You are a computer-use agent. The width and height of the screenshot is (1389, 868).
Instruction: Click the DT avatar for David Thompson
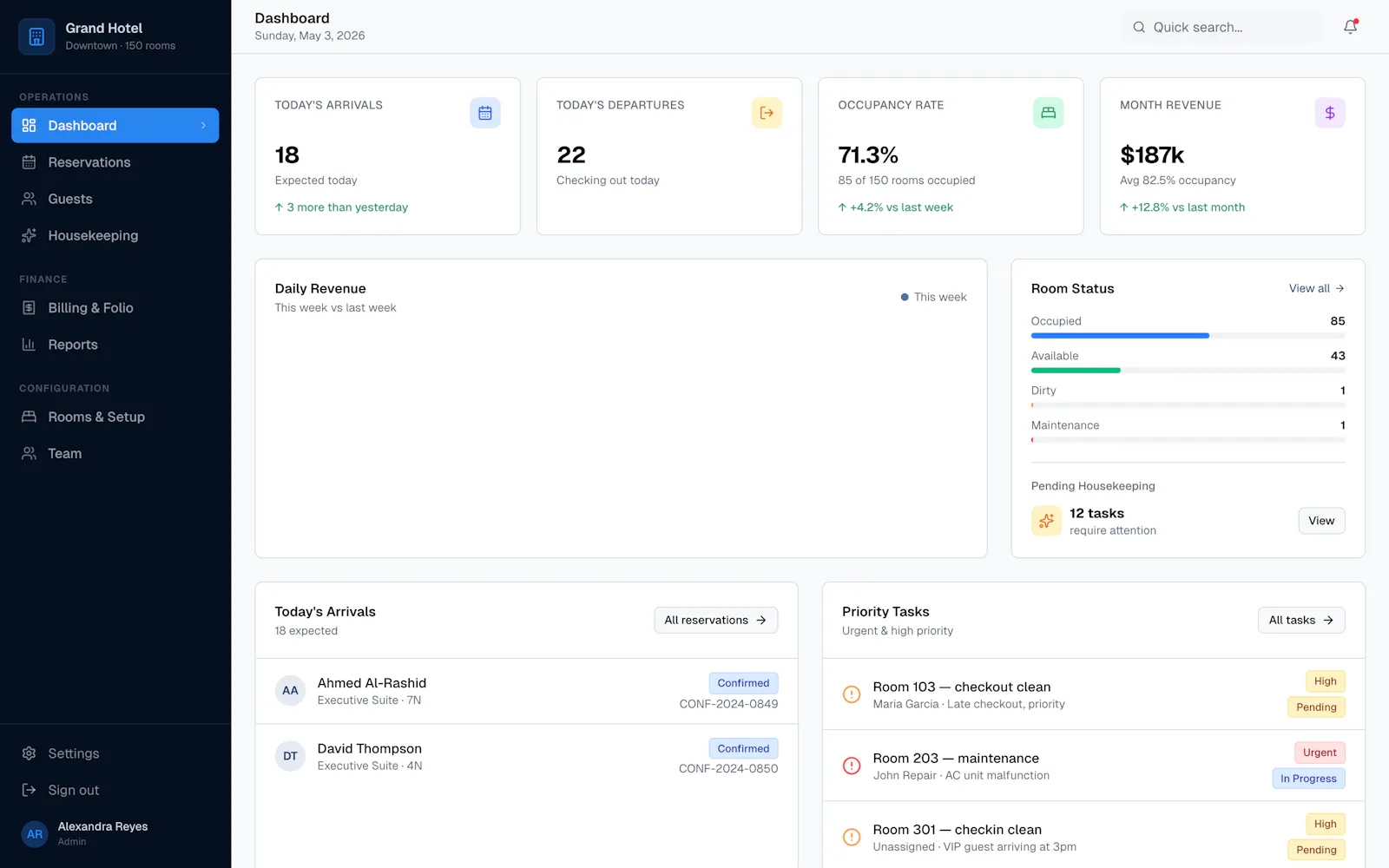click(290, 756)
